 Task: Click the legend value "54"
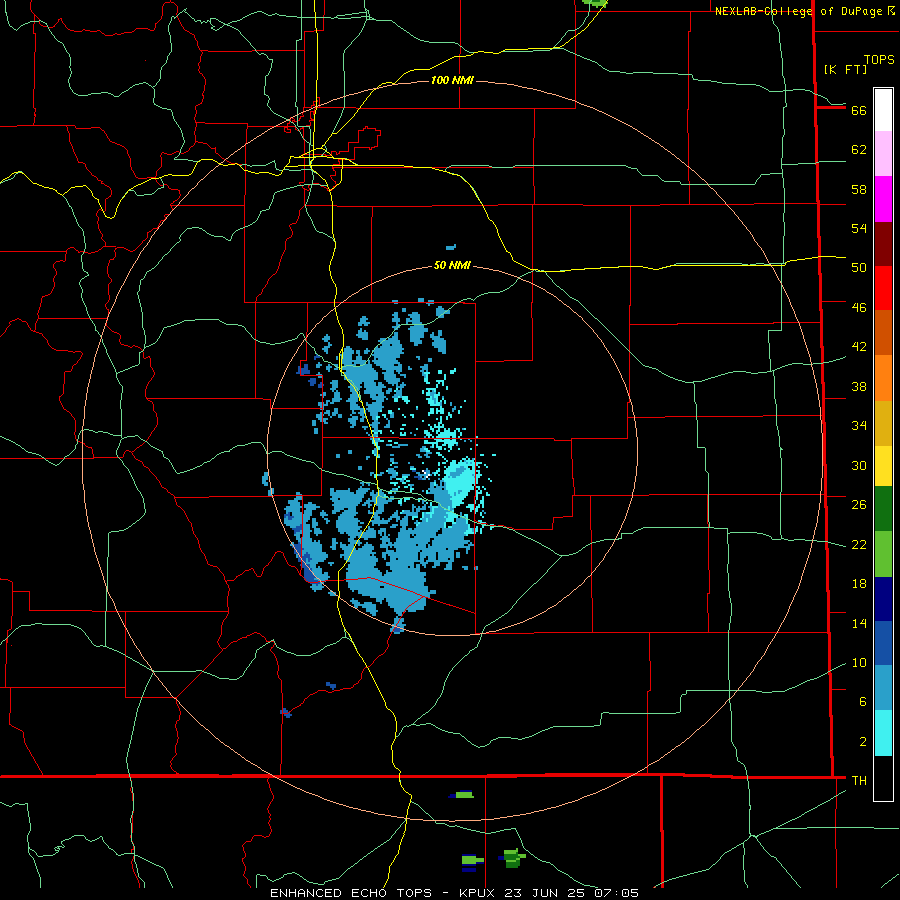coord(859,228)
